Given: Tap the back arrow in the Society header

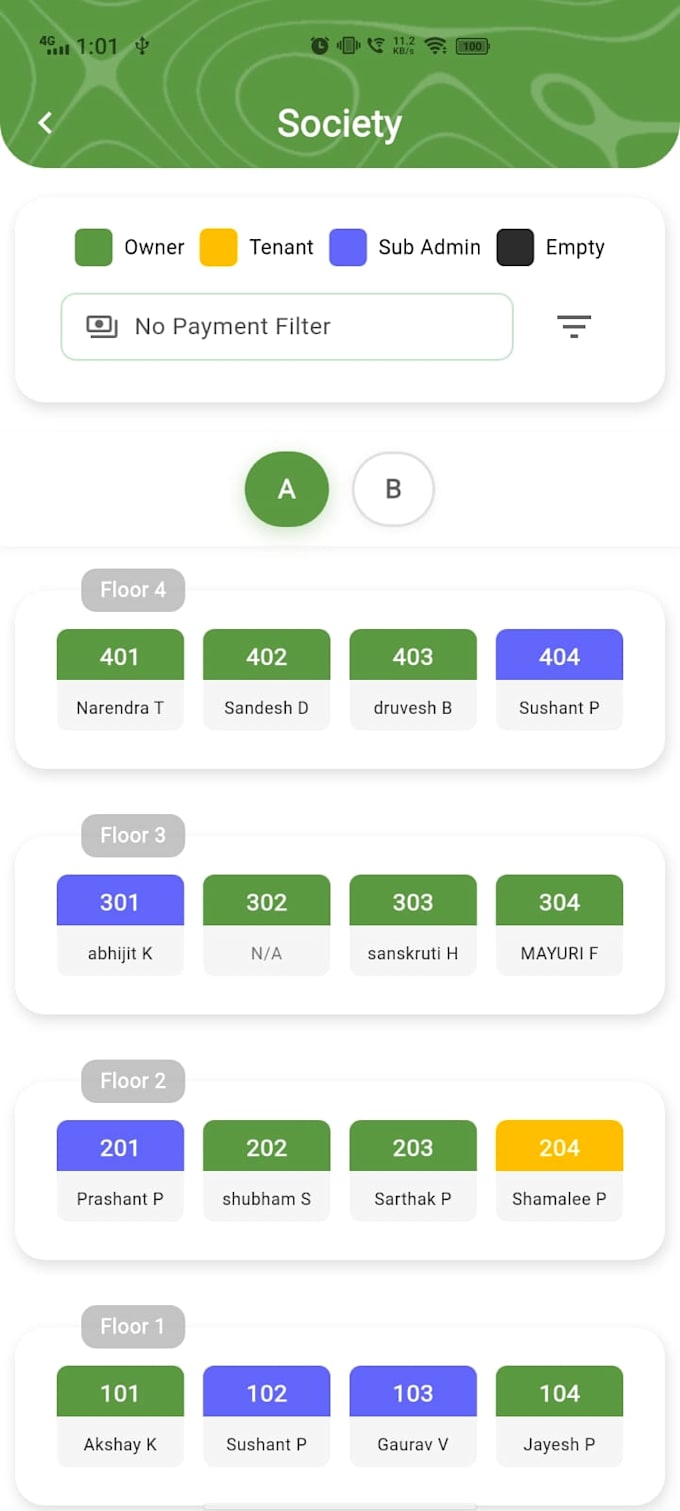Looking at the screenshot, I should click(x=45, y=123).
